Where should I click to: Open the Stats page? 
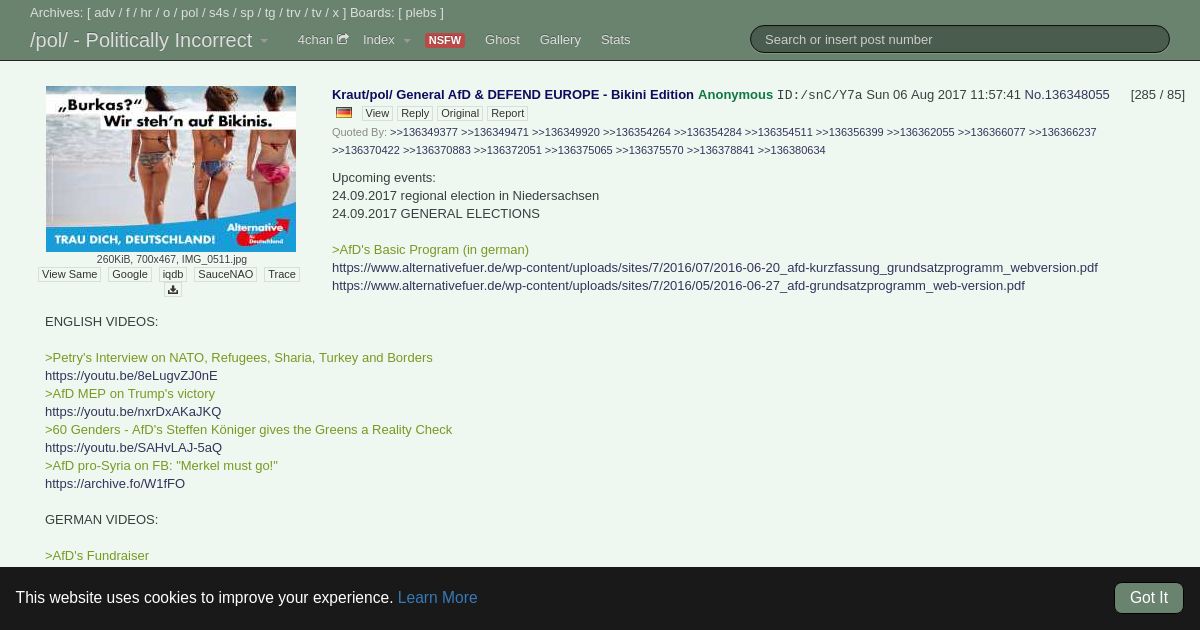615,40
